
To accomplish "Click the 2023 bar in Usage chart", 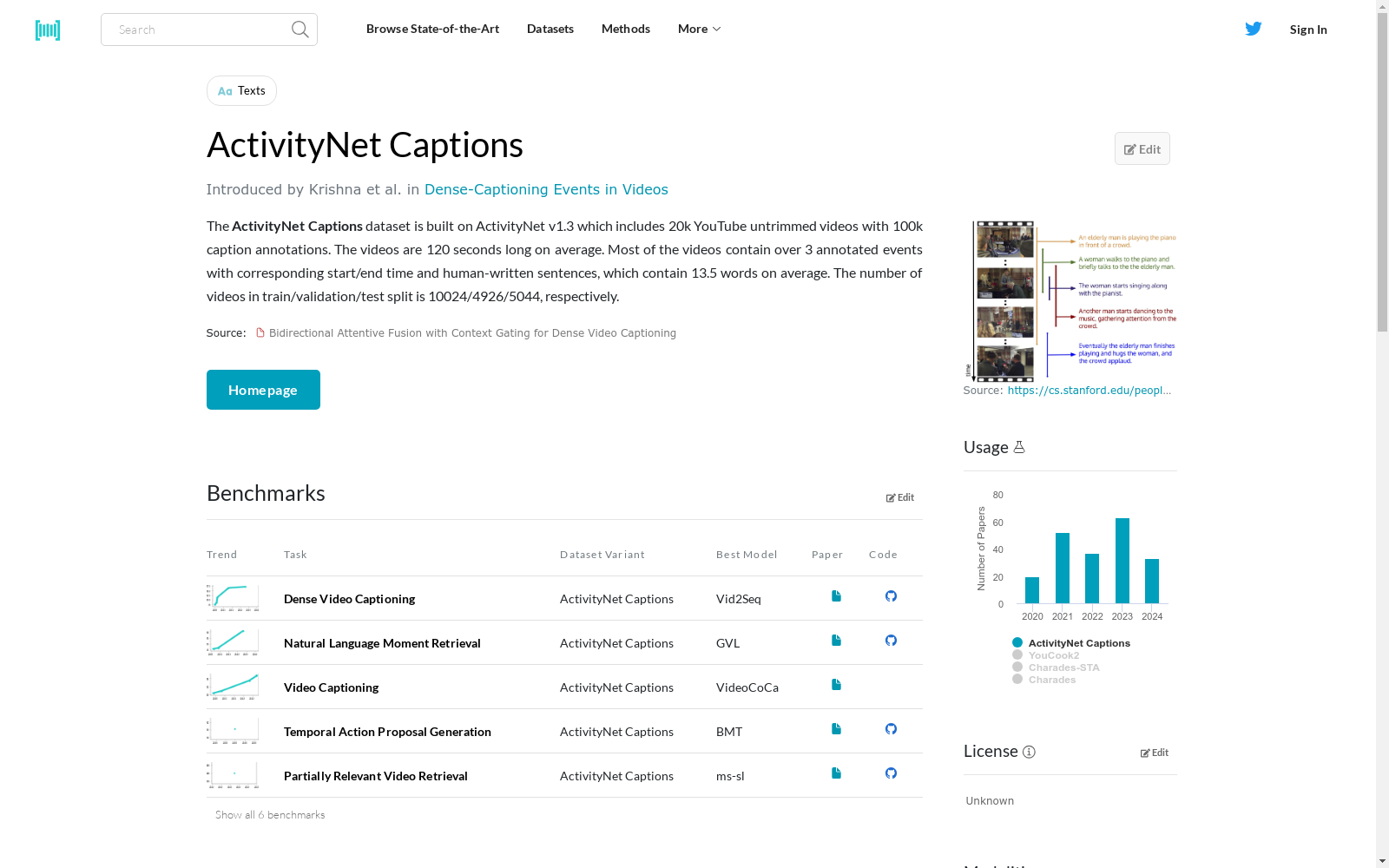I will click(x=1122, y=561).
